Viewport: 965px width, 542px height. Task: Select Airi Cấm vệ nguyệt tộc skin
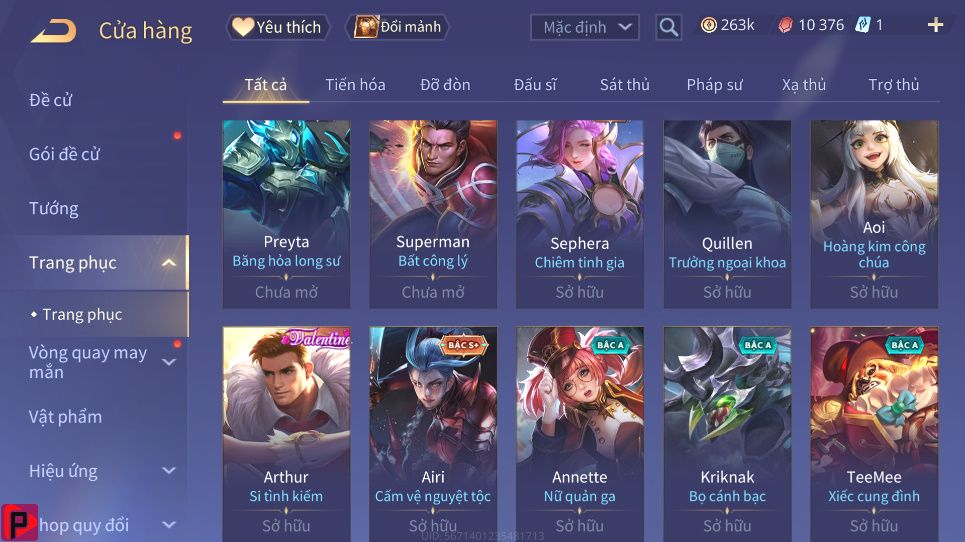coord(433,434)
